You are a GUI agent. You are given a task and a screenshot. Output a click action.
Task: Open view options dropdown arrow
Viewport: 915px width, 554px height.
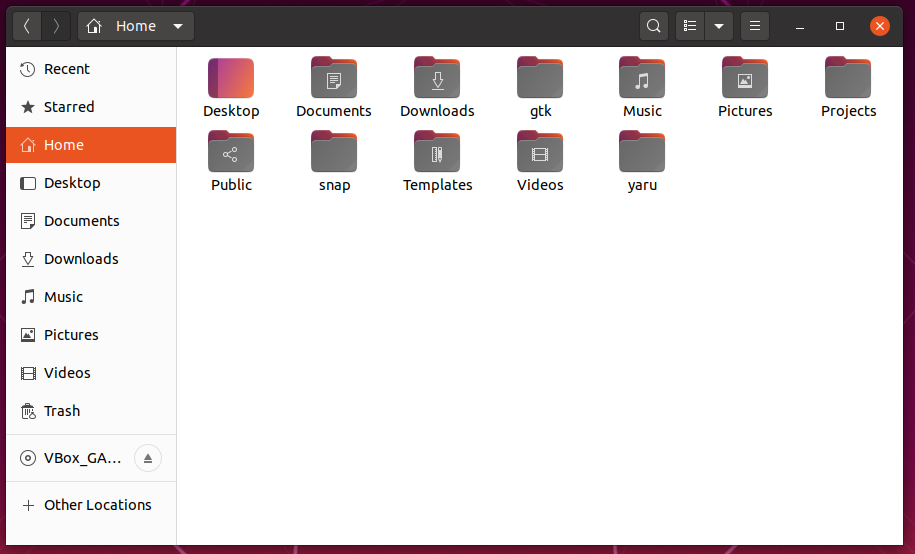pyautogui.click(x=719, y=26)
